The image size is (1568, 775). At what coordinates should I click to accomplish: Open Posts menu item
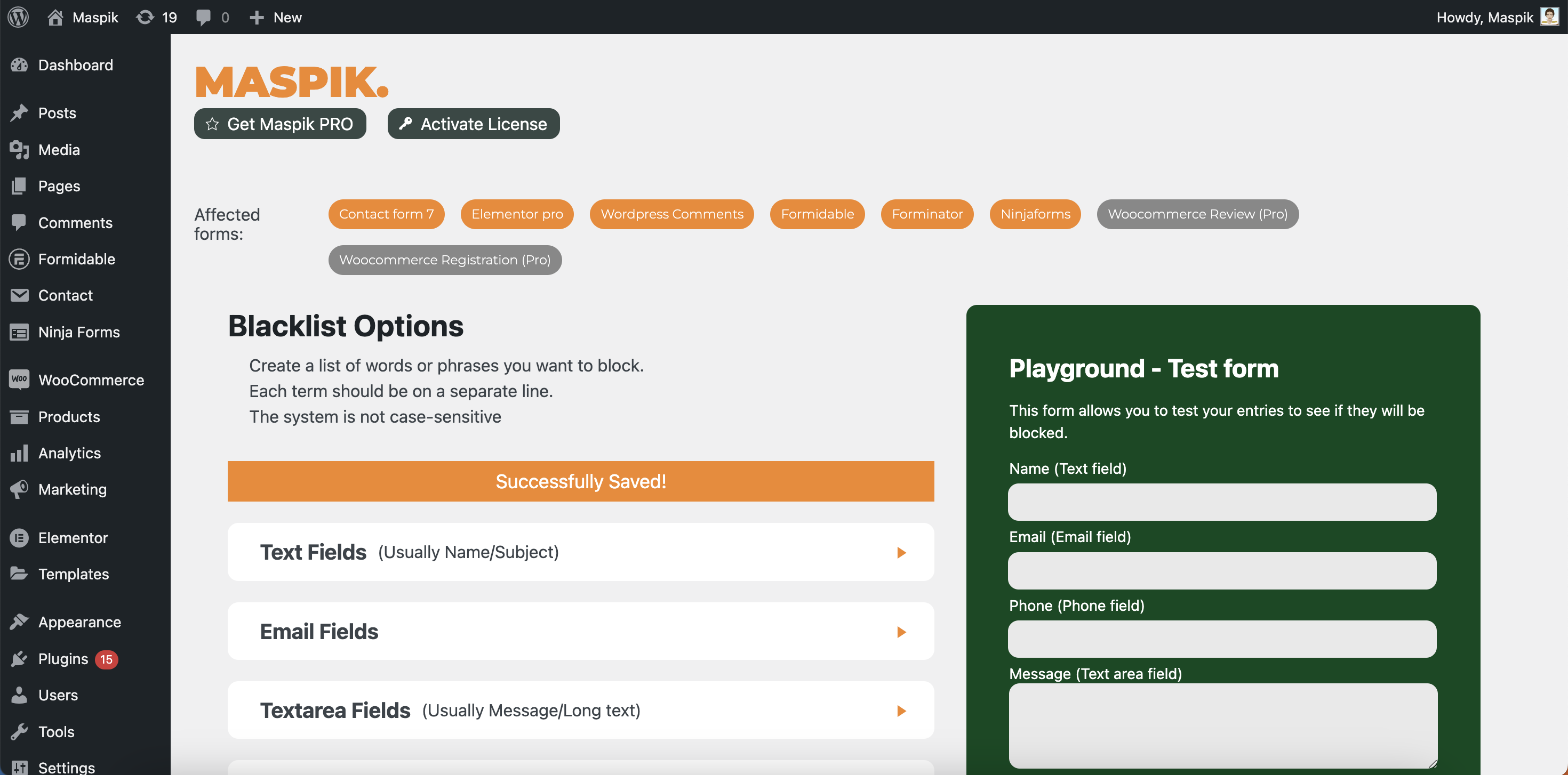(x=85, y=112)
